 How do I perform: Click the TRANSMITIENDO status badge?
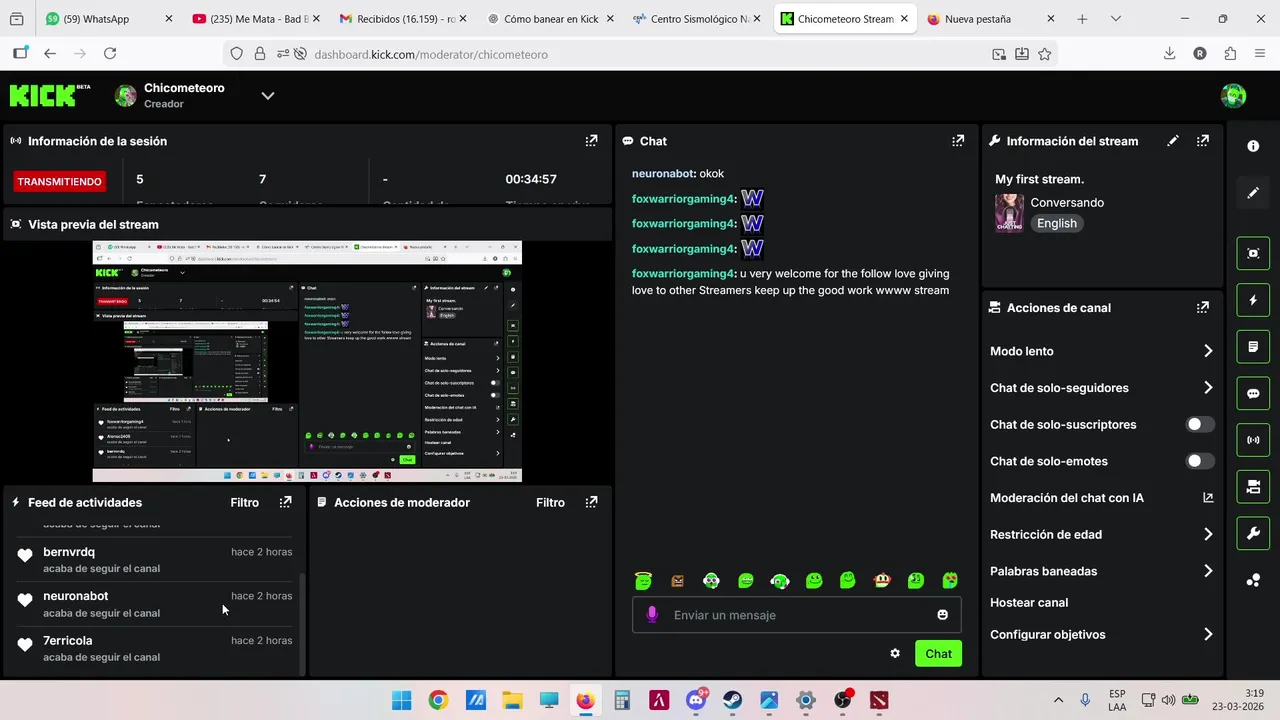(x=59, y=181)
